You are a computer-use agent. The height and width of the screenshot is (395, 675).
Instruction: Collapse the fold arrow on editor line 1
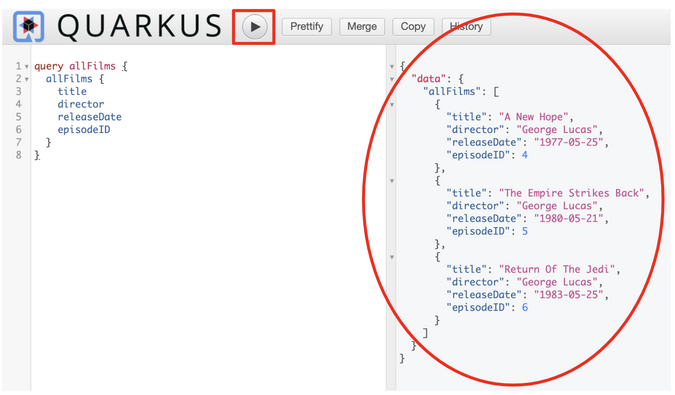(x=27, y=67)
